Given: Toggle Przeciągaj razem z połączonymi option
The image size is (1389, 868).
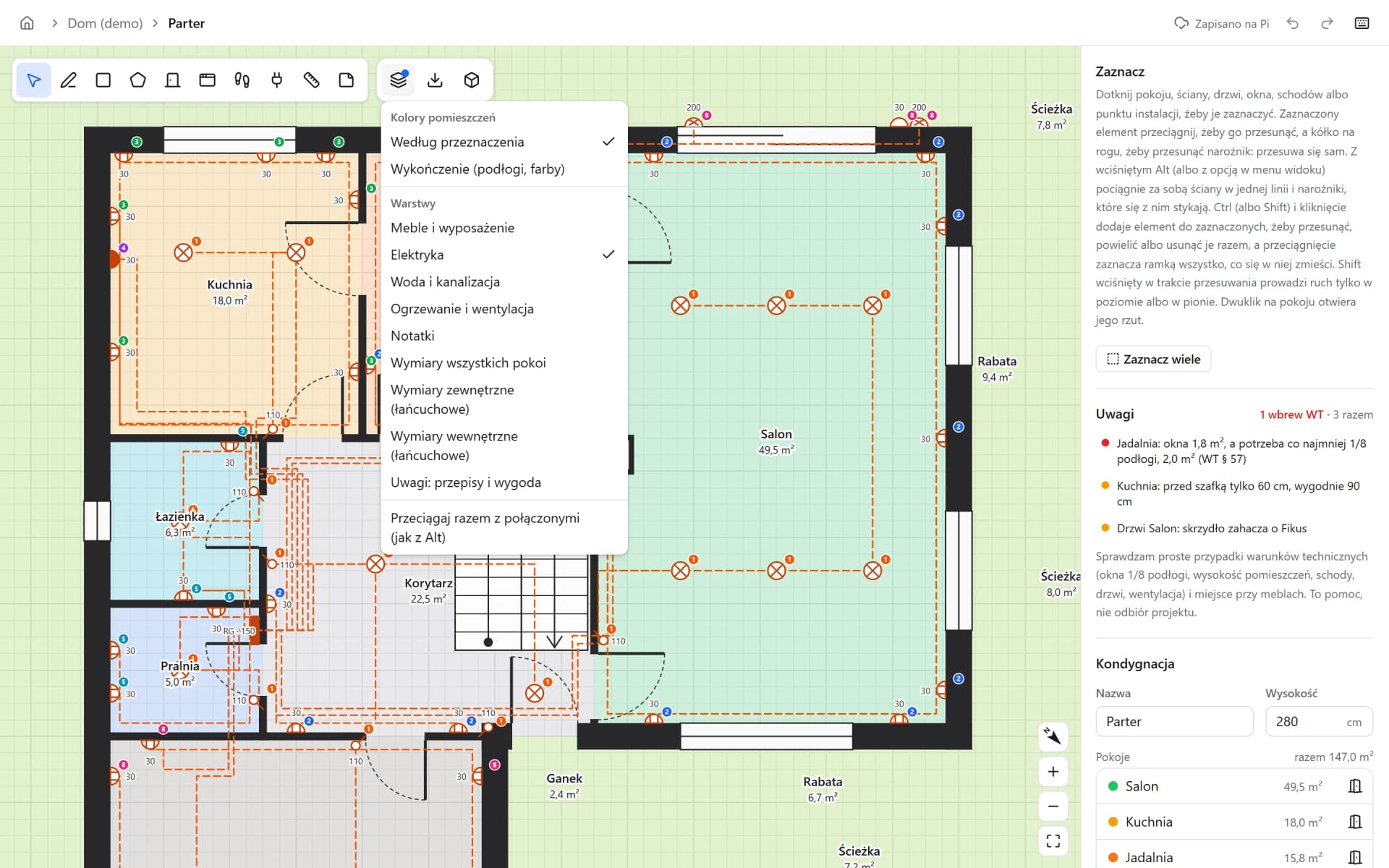Looking at the screenshot, I should pos(504,527).
